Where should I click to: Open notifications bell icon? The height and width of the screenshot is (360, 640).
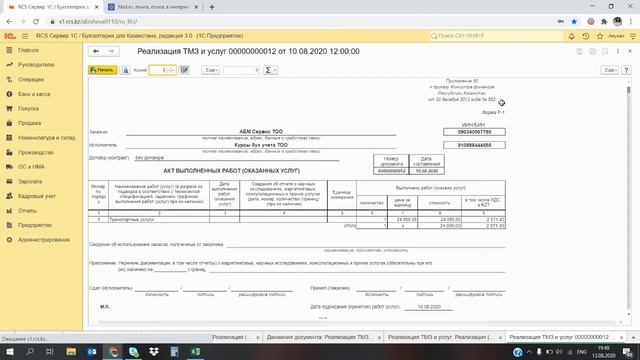click(x=571, y=36)
